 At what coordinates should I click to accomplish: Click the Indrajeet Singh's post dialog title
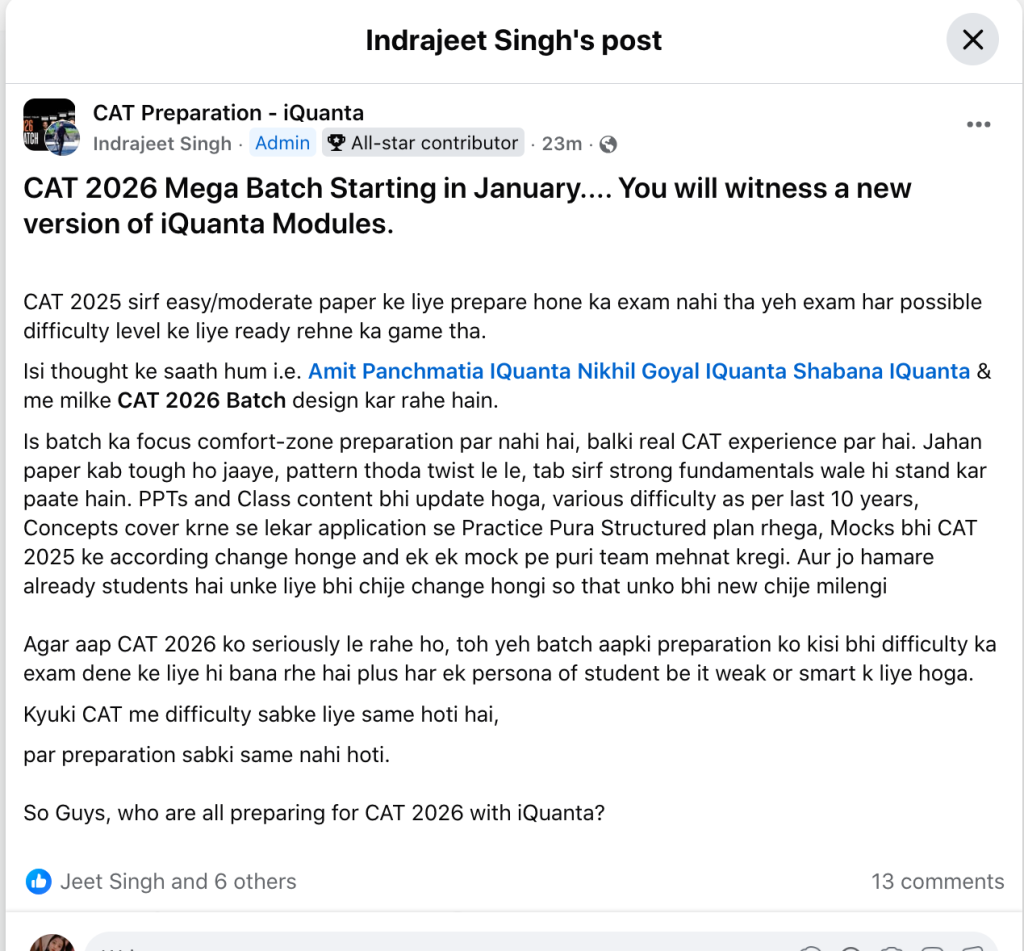513,40
